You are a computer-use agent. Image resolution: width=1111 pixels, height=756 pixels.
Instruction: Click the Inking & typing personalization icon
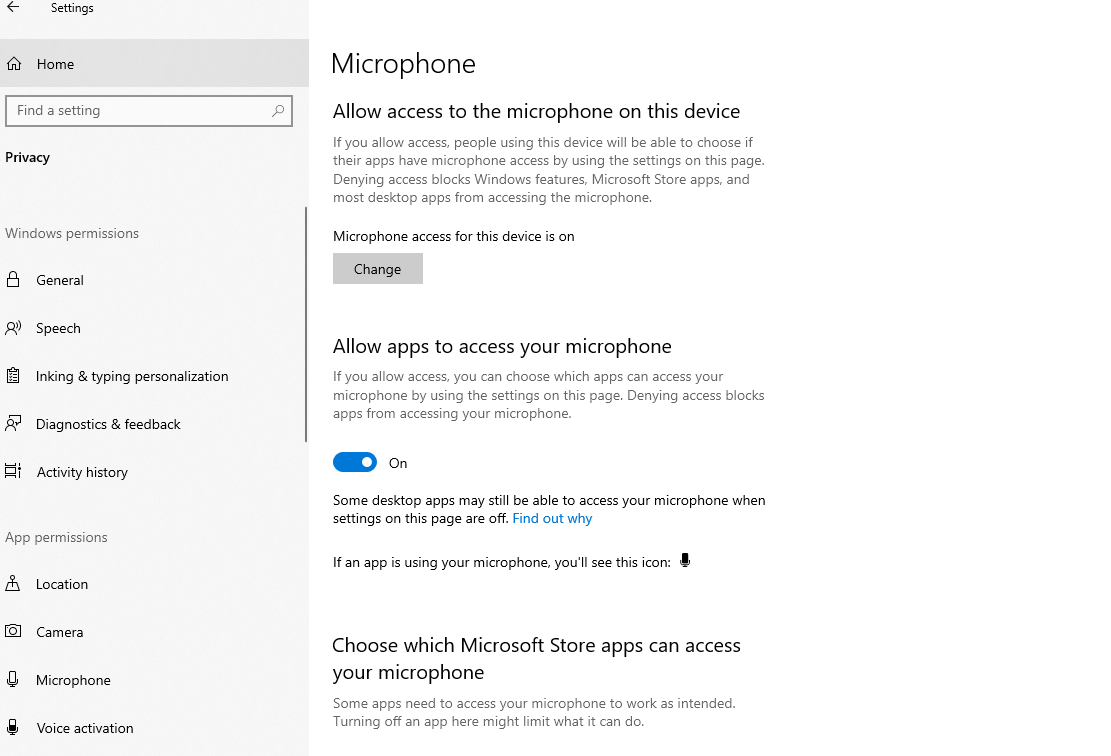tap(14, 376)
